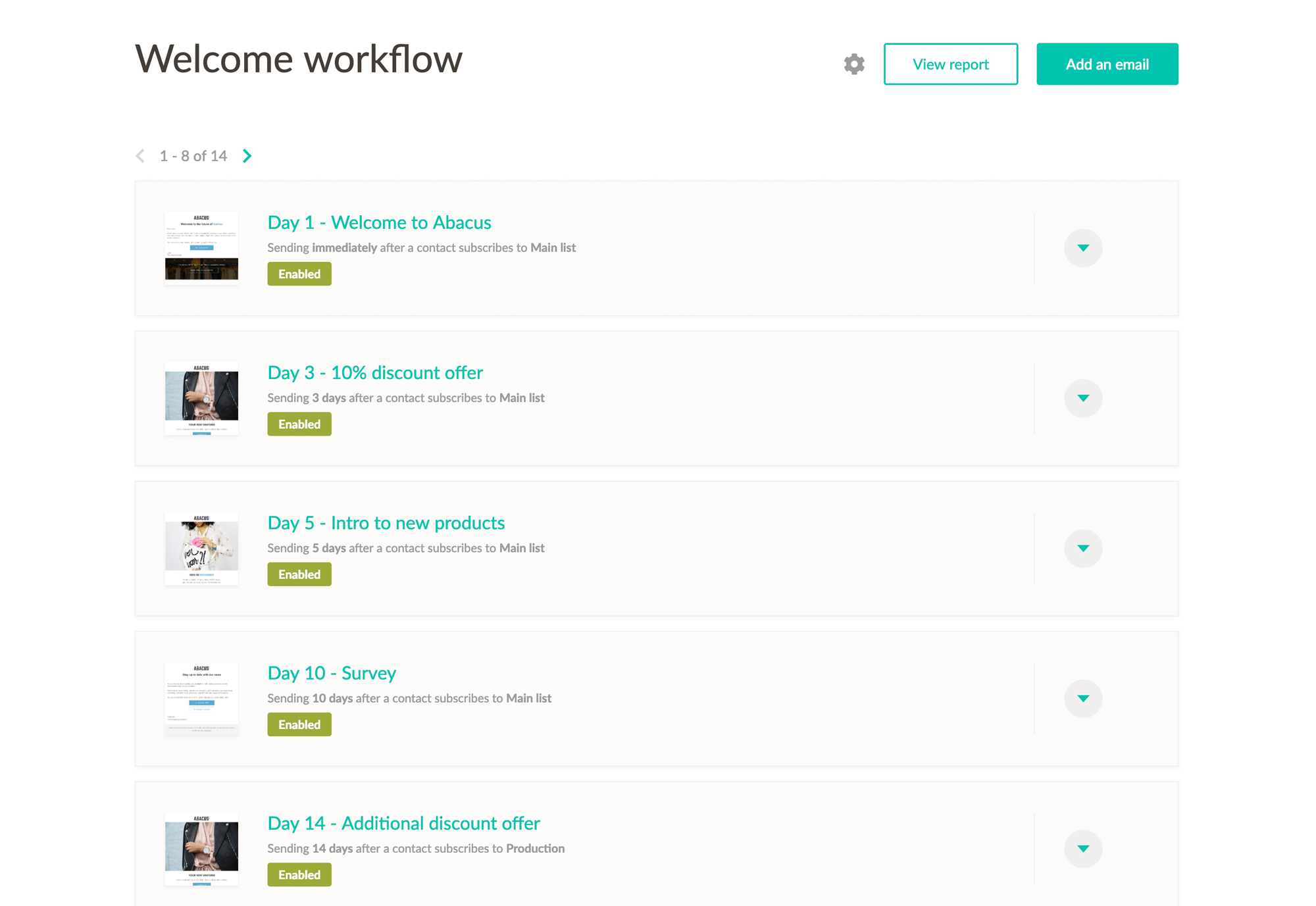The image size is (1316, 906).
Task: Expand dropdown for Day 10 Survey
Action: 1083,698
